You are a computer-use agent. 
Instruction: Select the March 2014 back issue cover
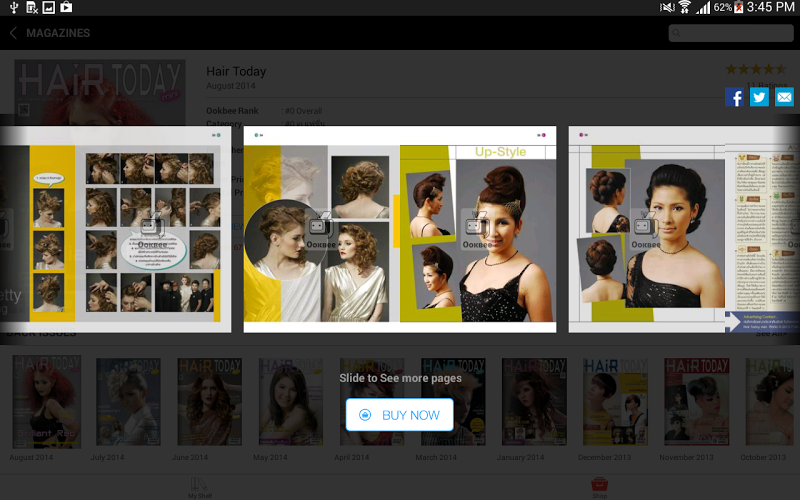click(x=453, y=402)
